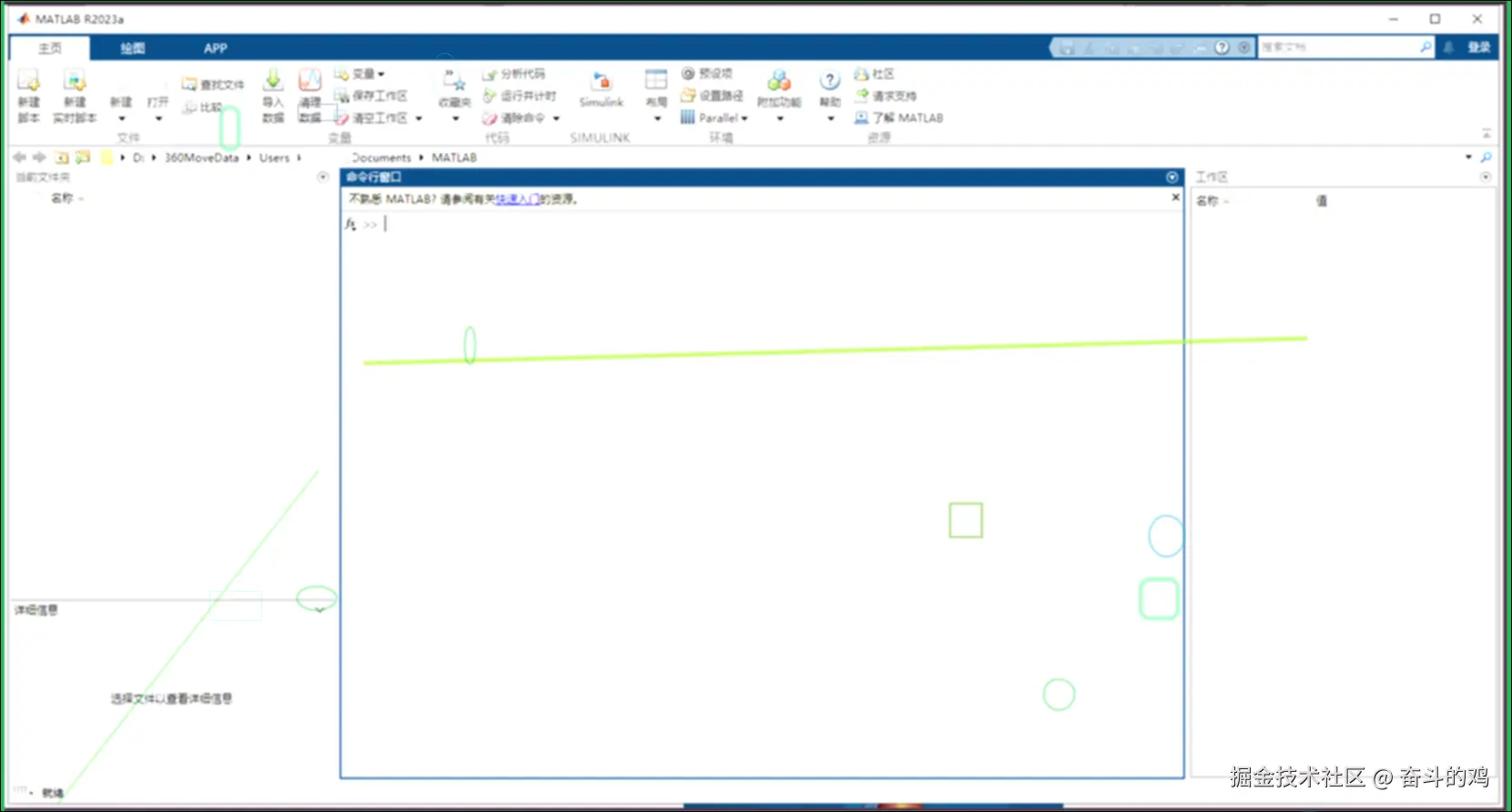Click the search magnifier in documentation box
Screen dimensions: 1512x812
click(x=1426, y=46)
